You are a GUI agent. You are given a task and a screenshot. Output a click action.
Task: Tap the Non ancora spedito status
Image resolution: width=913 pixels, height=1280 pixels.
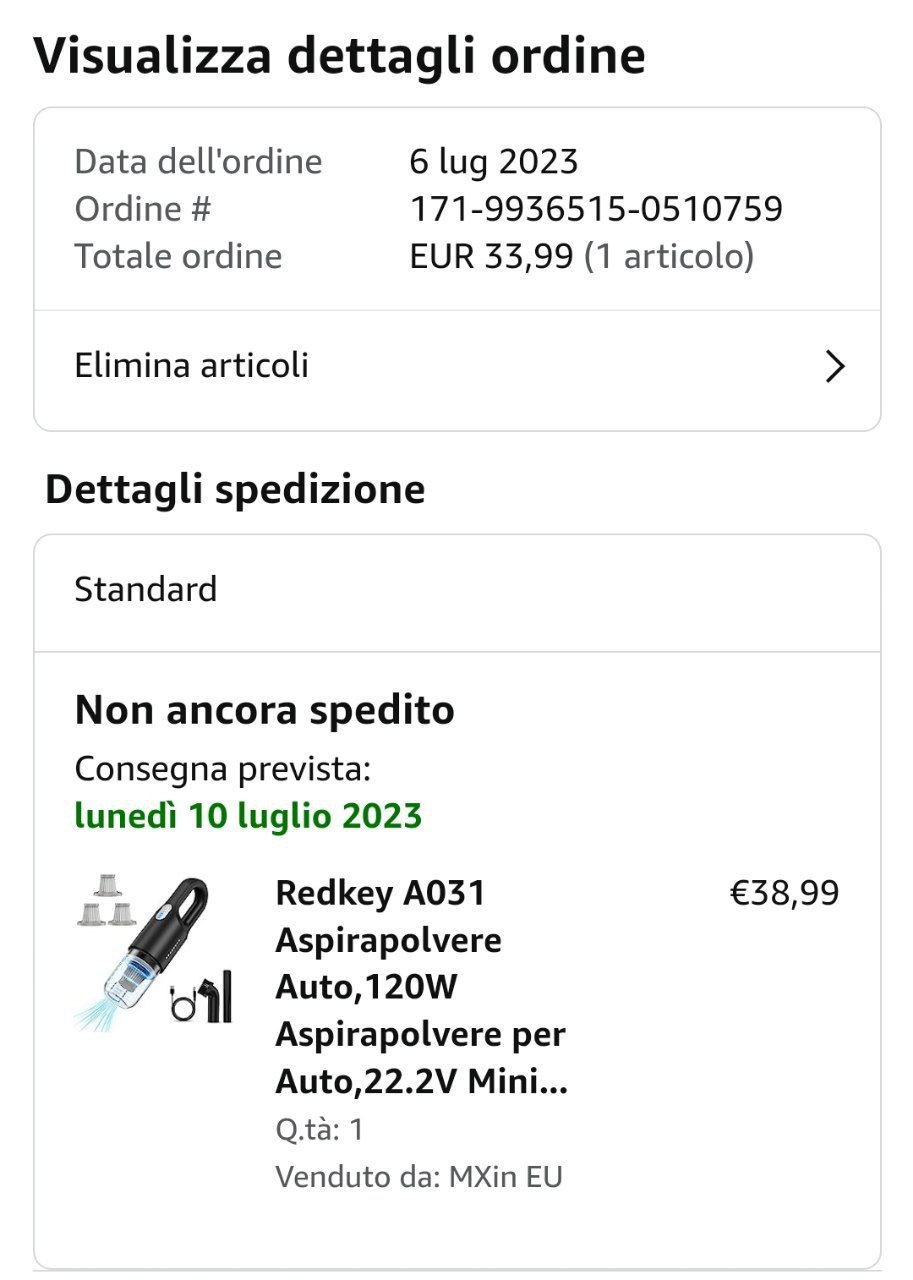pyautogui.click(x=264, y=711)
